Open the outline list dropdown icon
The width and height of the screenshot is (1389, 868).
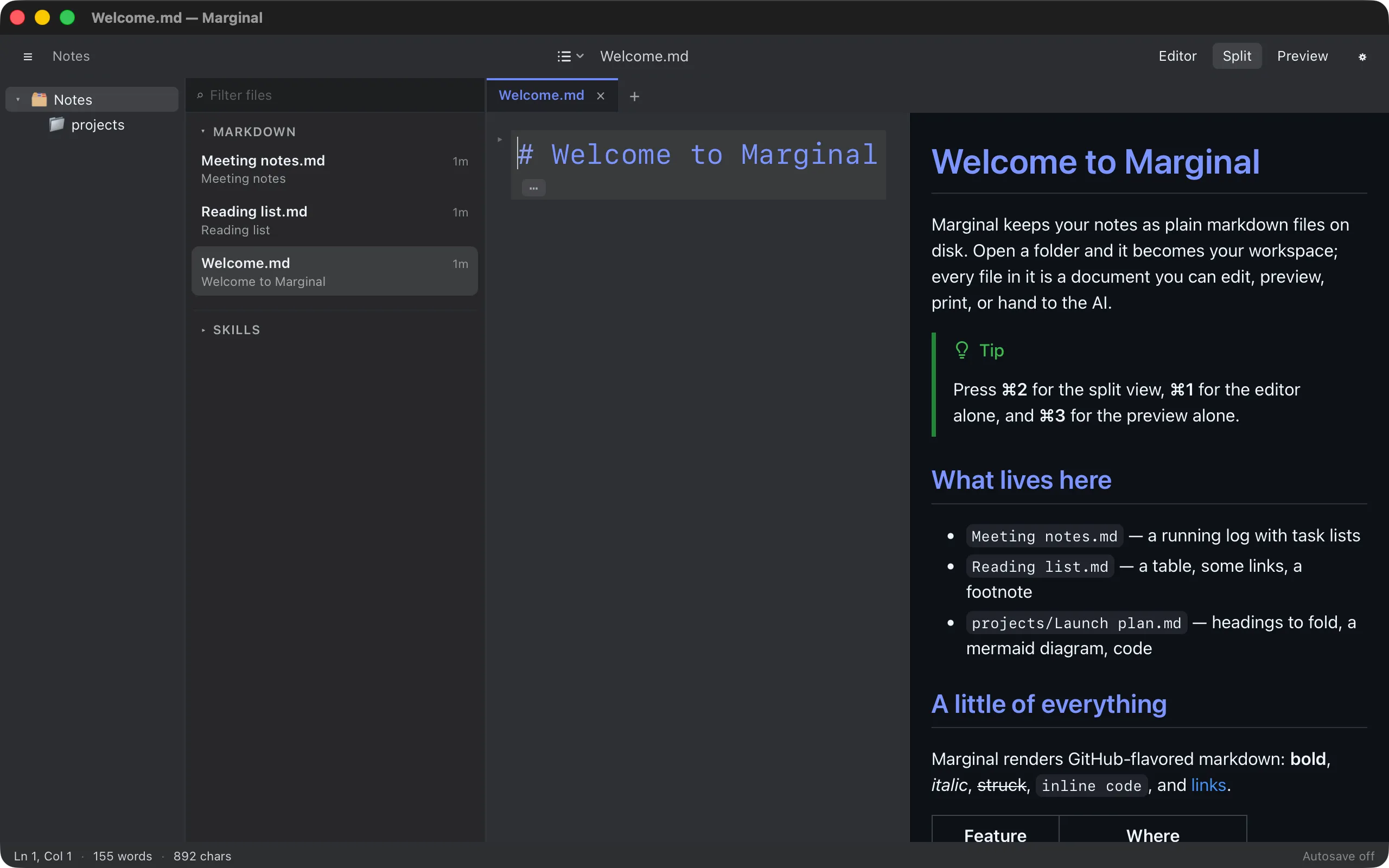pos(571,56)
